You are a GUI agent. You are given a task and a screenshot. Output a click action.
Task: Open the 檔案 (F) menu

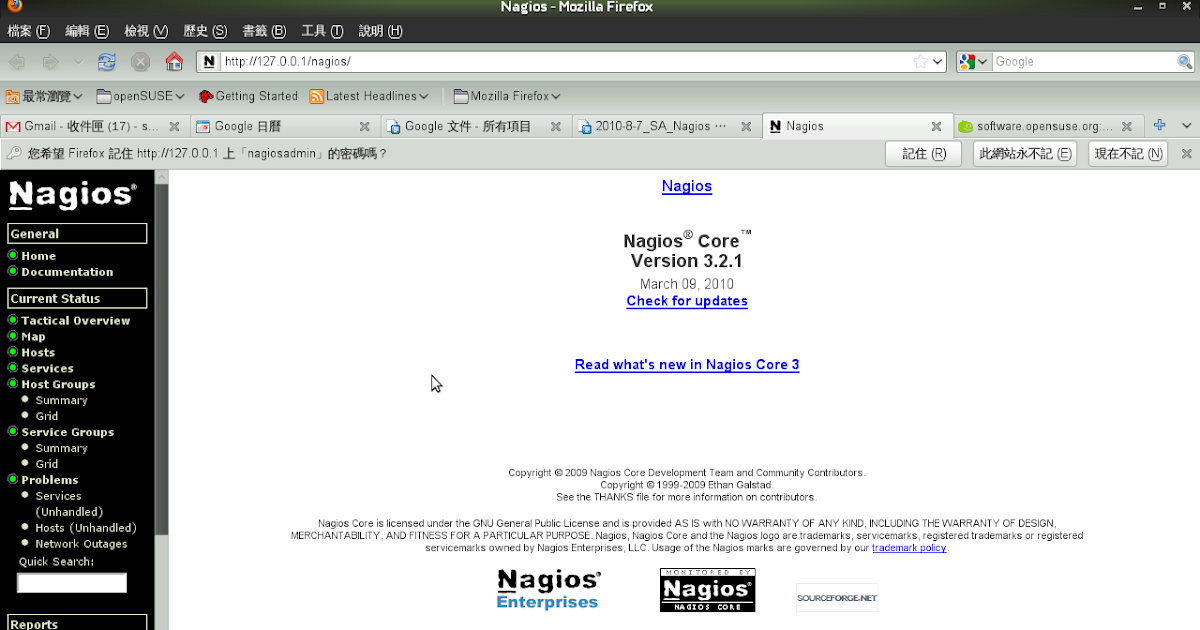coord(29,31)
